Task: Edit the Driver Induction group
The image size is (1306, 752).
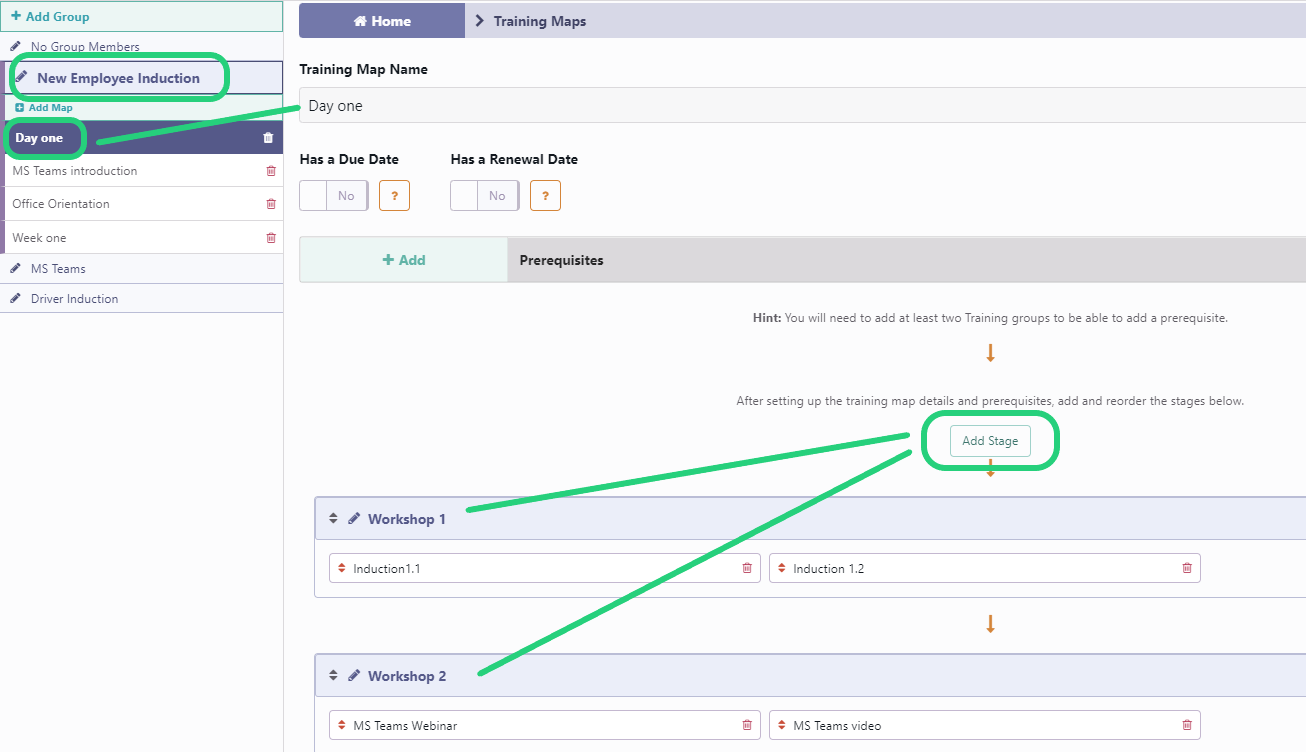Action: coord(15,297)
